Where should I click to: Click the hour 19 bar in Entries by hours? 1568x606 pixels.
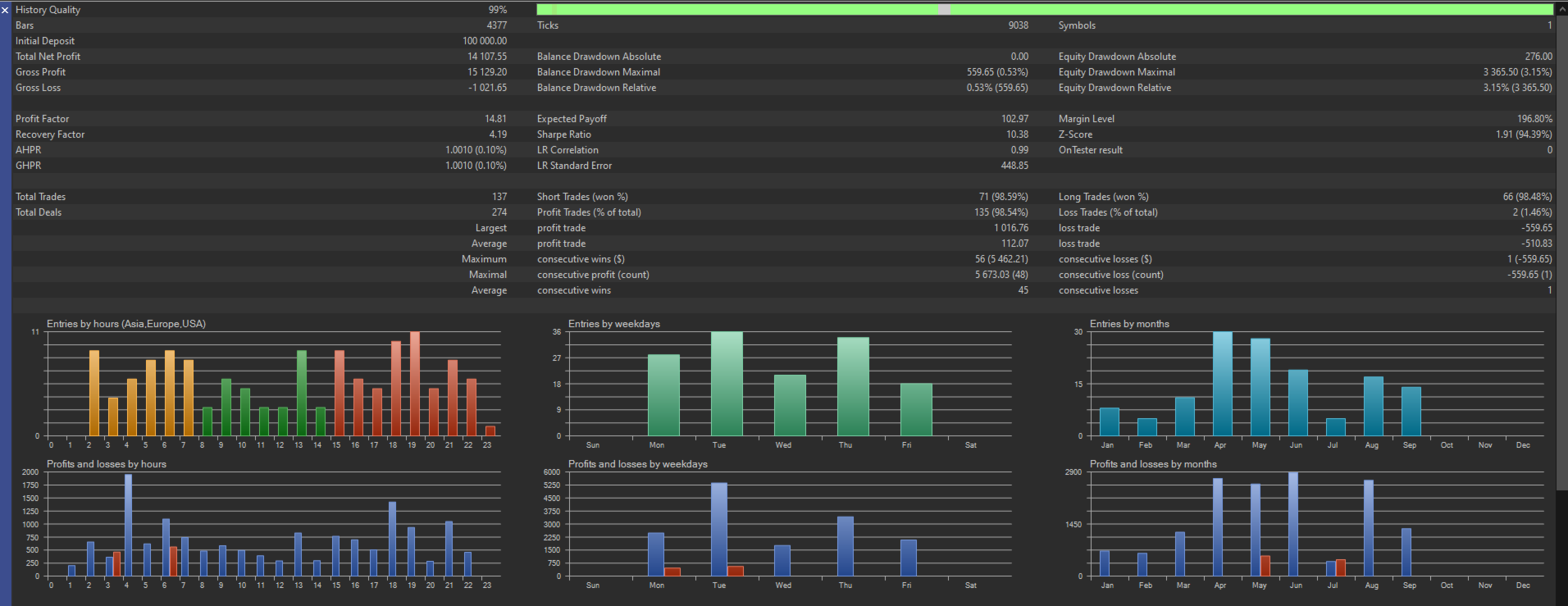415,384
